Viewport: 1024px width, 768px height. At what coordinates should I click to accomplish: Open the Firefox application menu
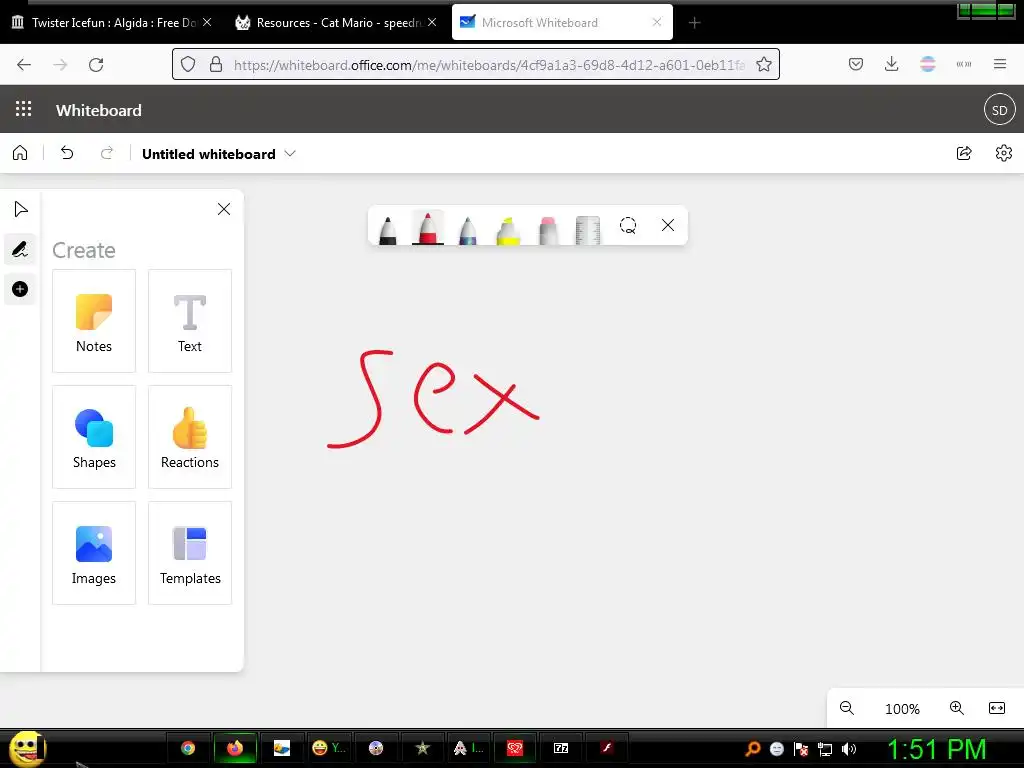point(1000,64)
